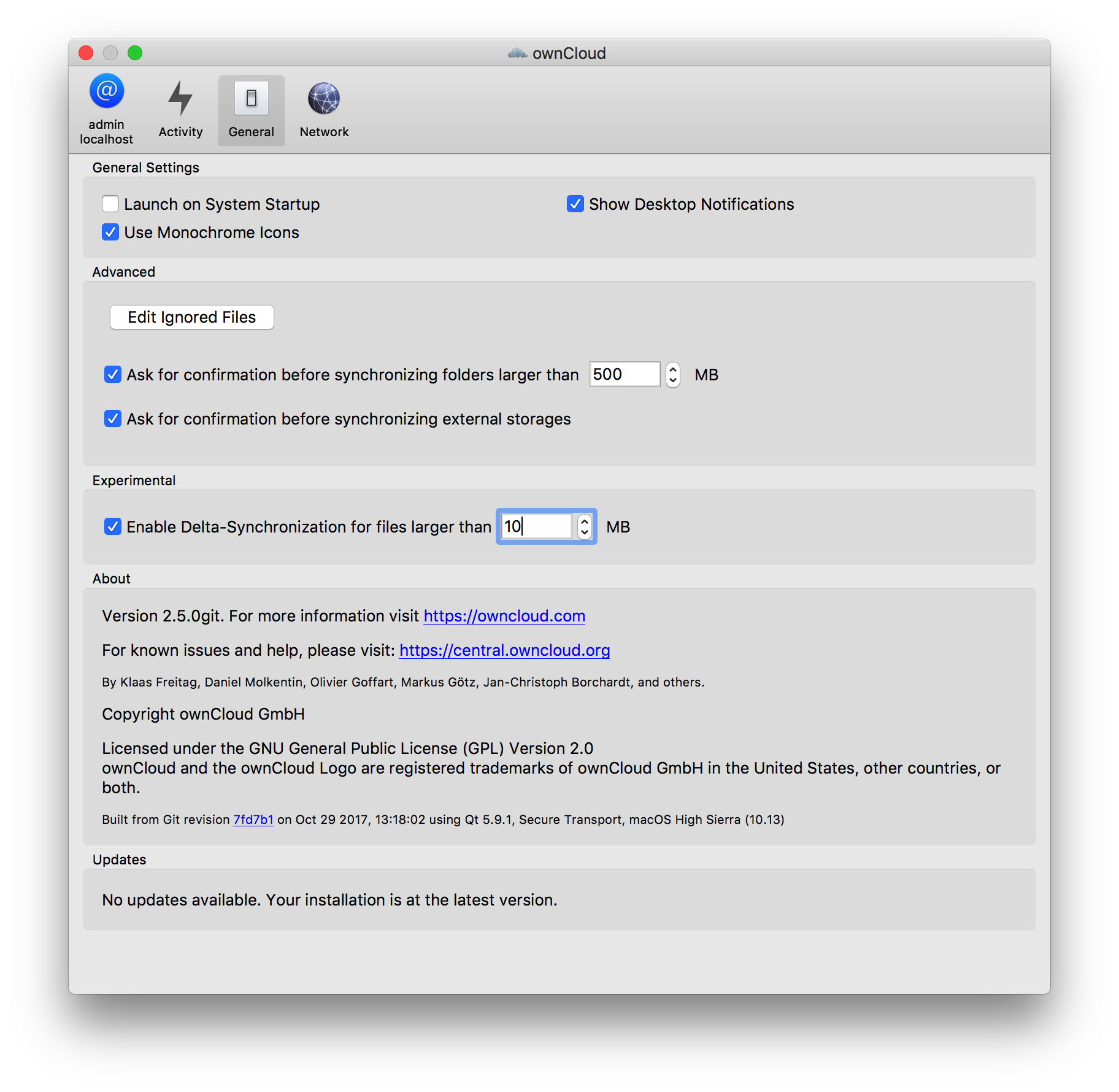Screen dimensions: 1119x1092
Task: Click the authors line starting 'By Klaas Freitag'
Action: tap(403, 682)
